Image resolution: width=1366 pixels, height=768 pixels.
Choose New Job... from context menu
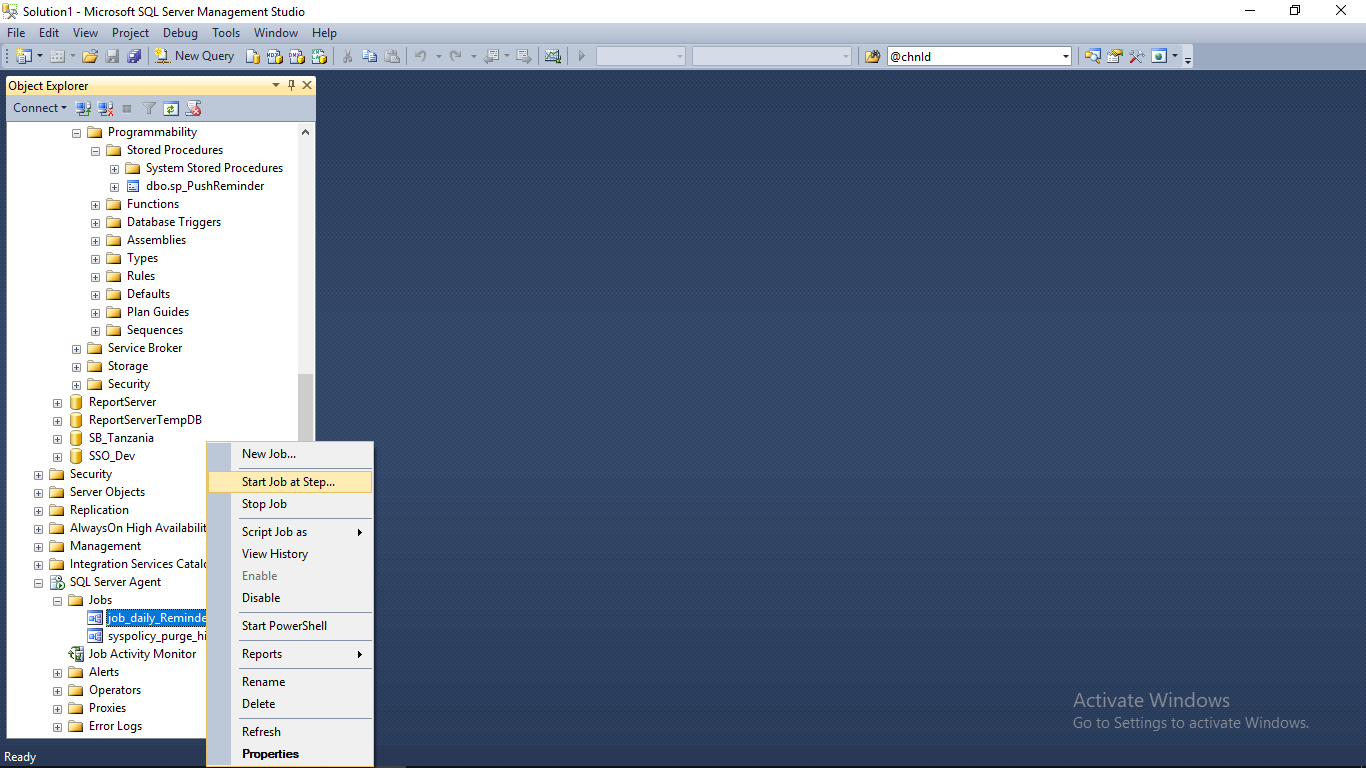(x=289, y=454)
